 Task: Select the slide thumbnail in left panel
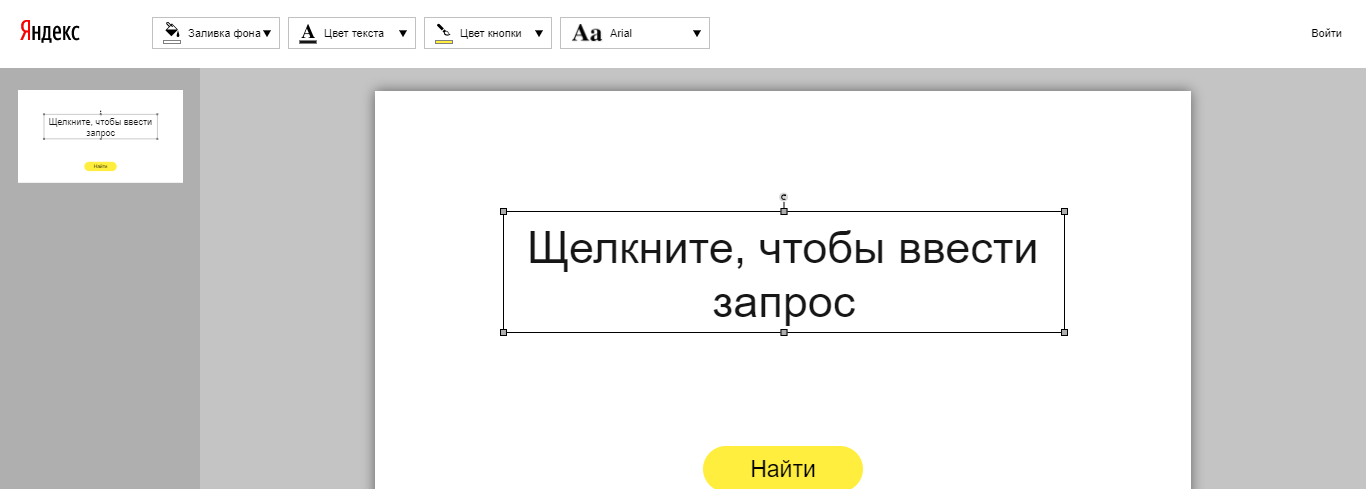click(100, 136)
